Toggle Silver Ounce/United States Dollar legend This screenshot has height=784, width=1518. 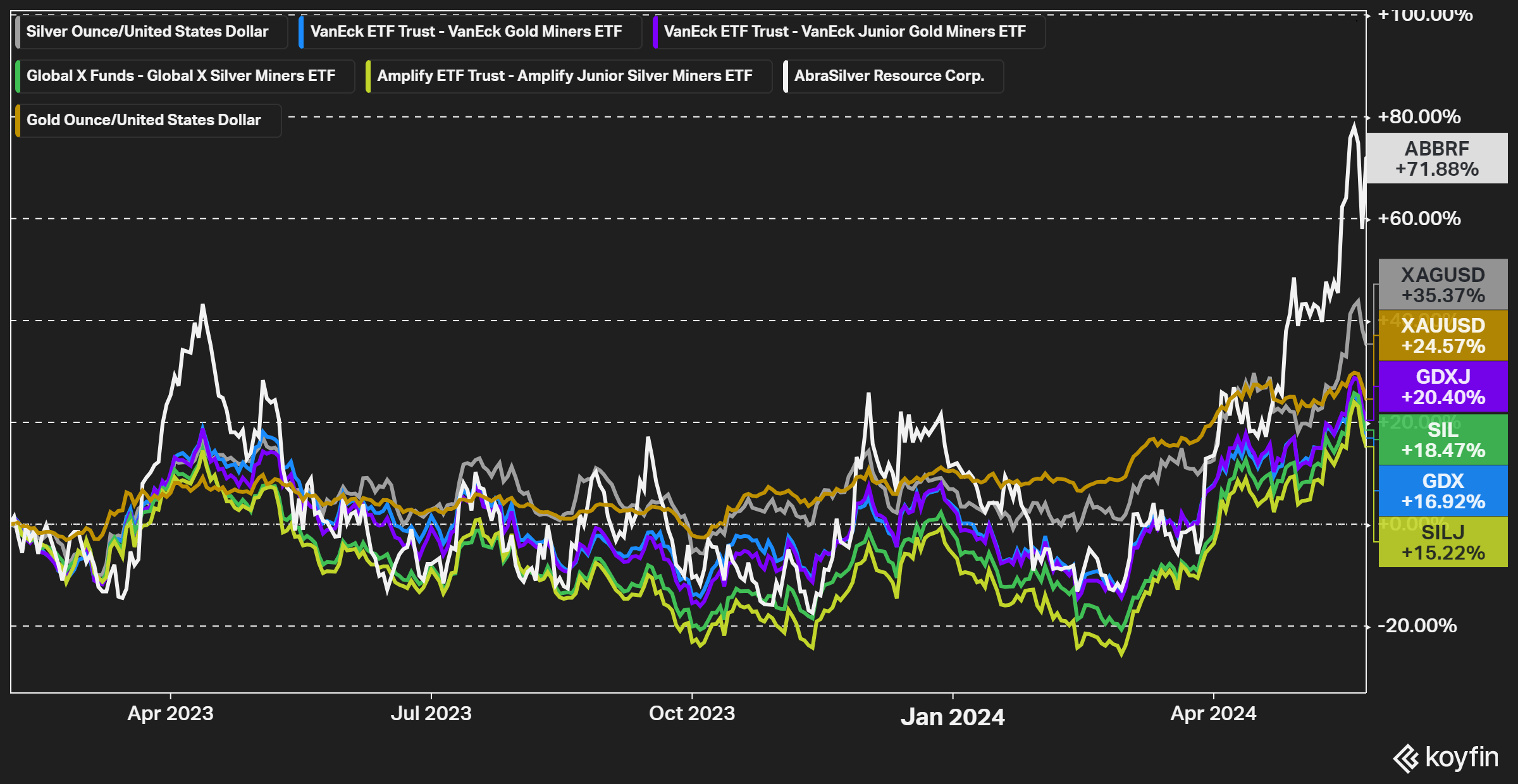[x=147, y=32]
